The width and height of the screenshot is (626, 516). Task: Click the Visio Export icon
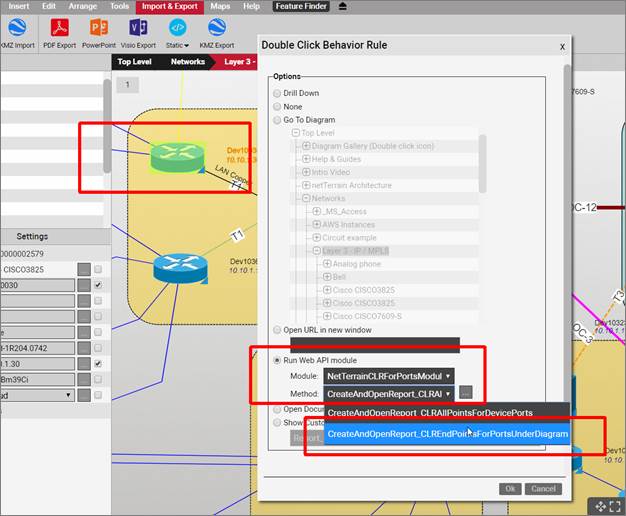click(x=137, y=28)
